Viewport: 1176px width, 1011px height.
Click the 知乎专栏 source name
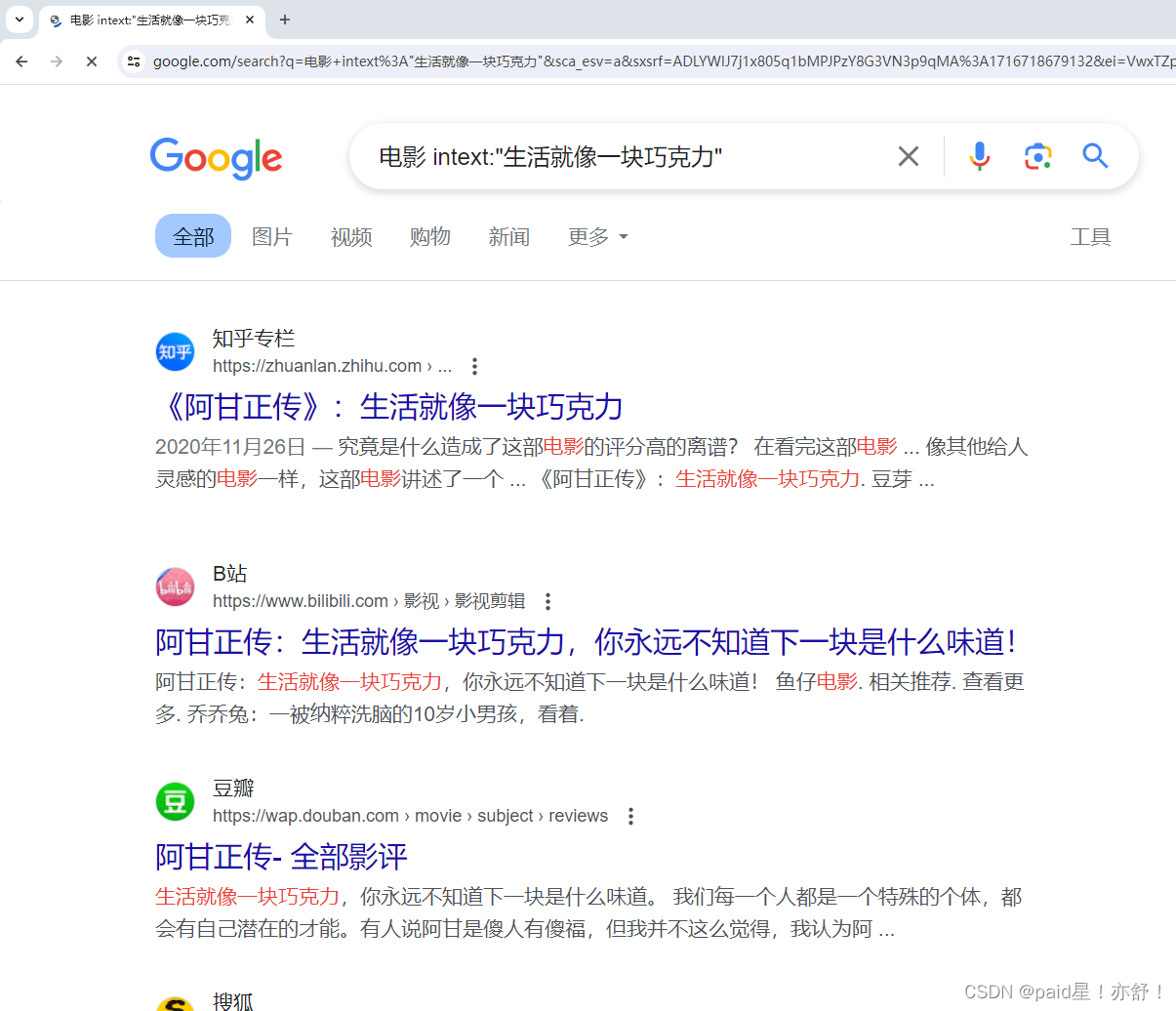(254, 339)
